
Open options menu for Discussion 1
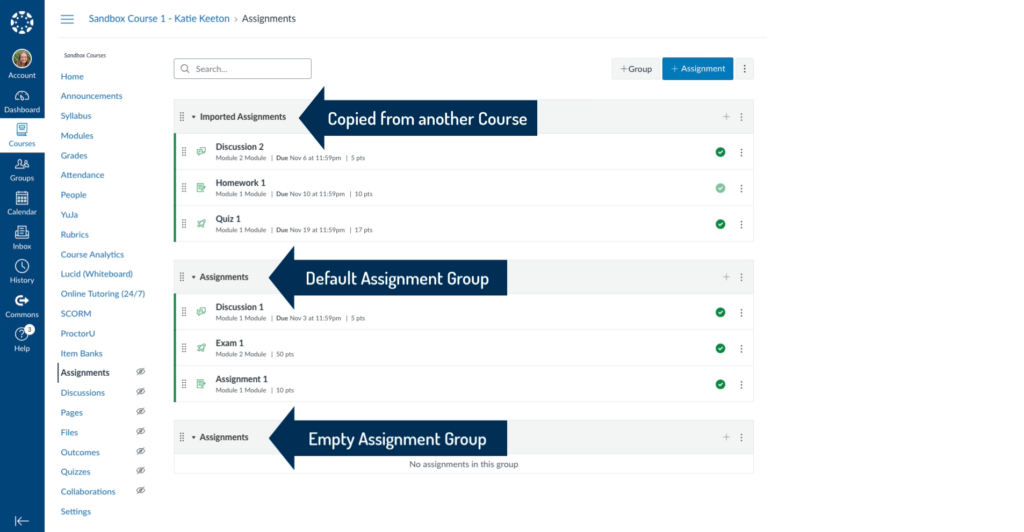pyautogui.click(x=741, y=313)
